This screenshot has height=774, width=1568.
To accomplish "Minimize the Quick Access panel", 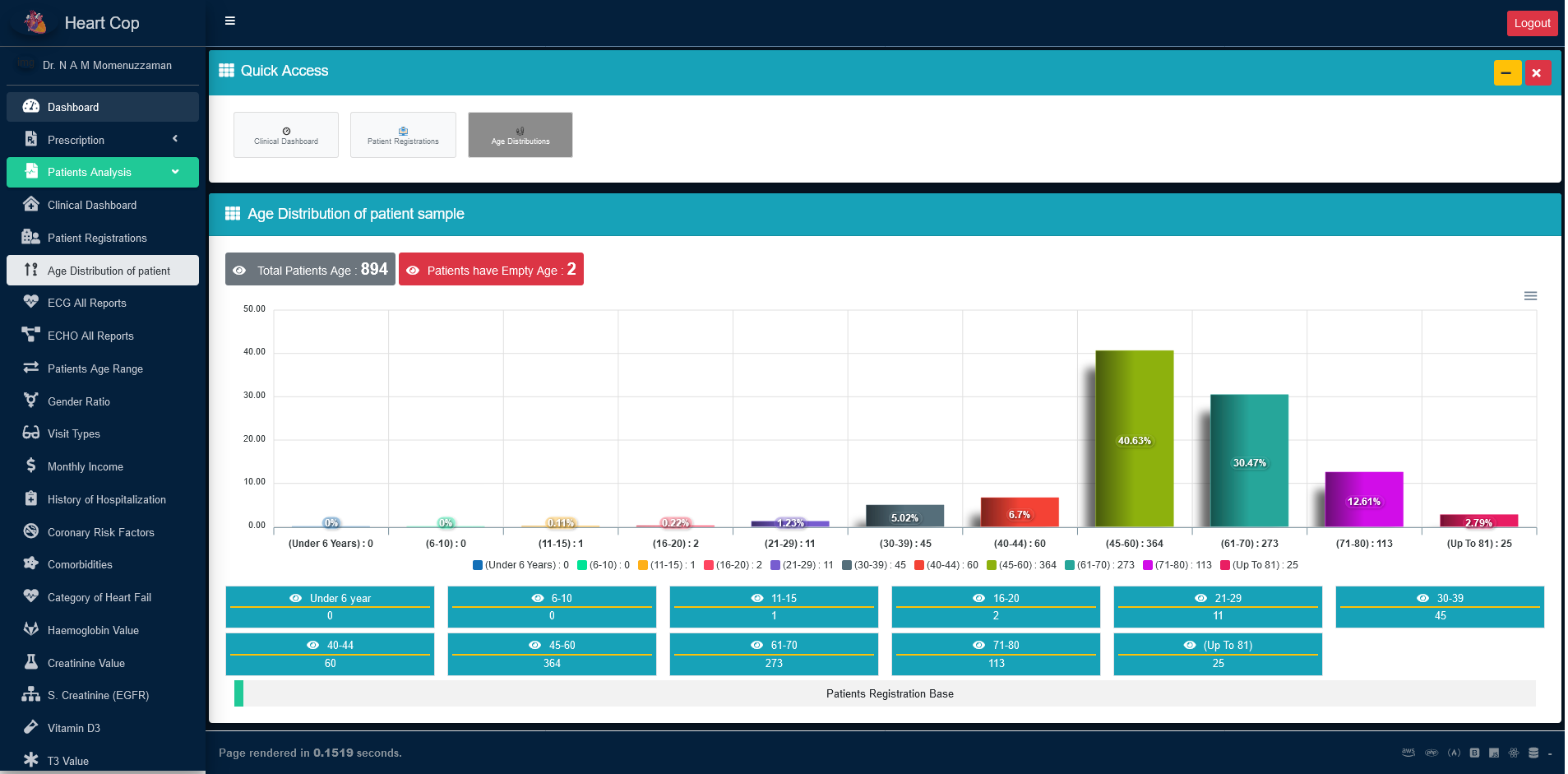I will coord(1507,72).
